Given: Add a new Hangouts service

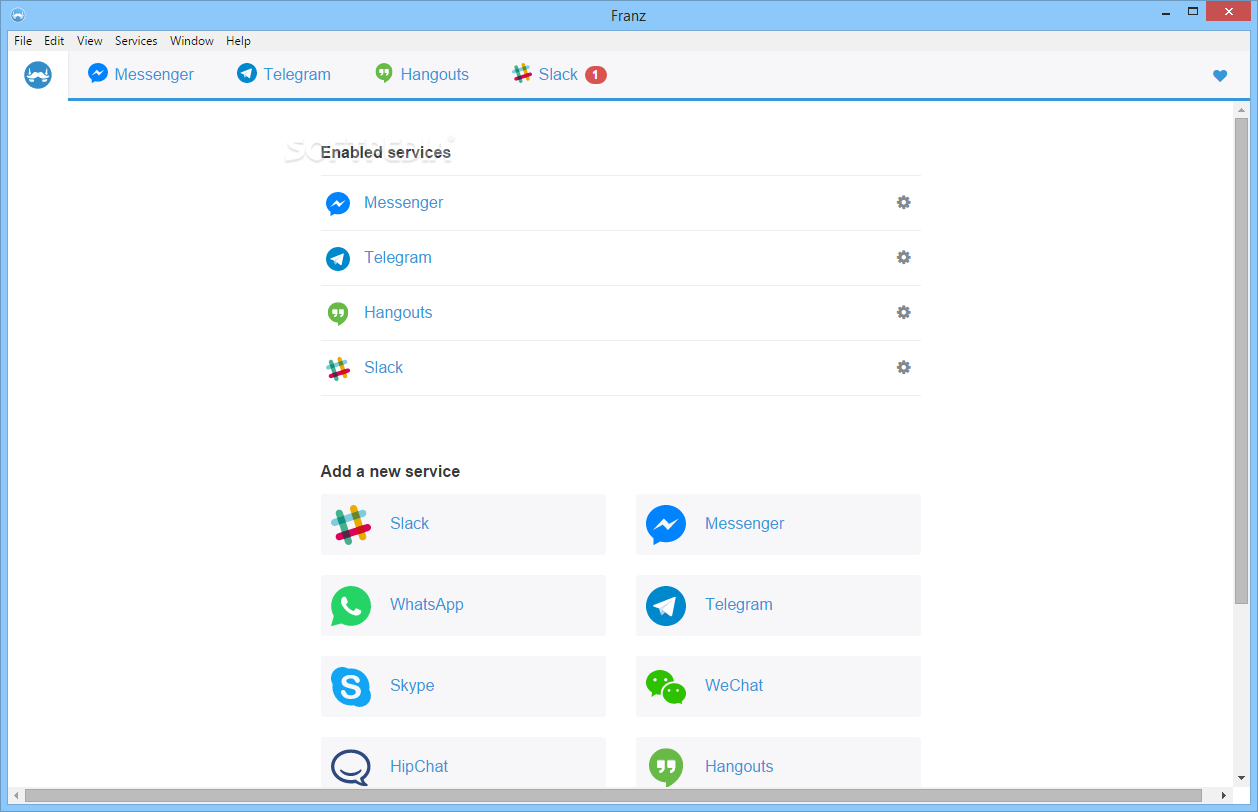Looking at the screenshot, I should [x=778, y=762].
